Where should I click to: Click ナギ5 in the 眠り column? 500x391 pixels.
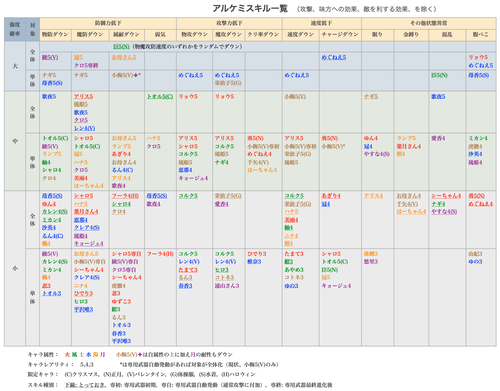pyautogui.click(x=371, y=97)
